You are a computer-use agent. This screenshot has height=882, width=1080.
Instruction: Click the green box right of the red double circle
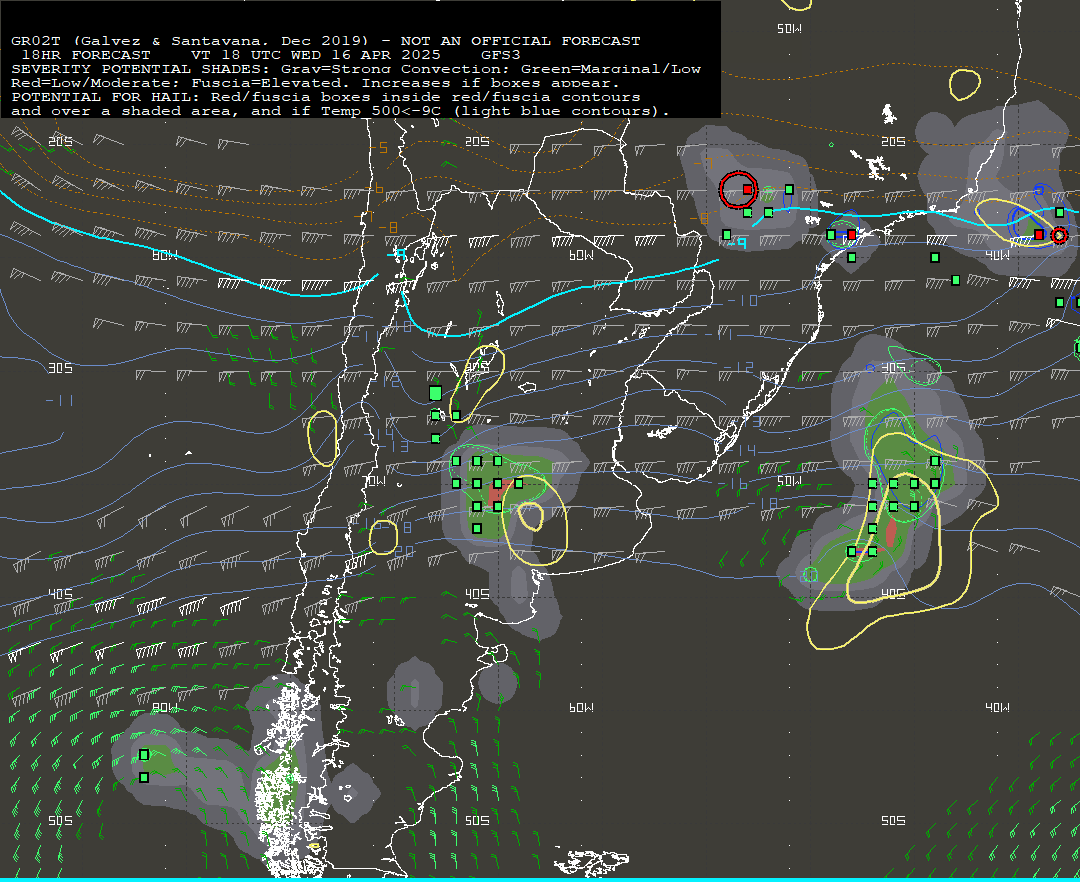[789, 189]
